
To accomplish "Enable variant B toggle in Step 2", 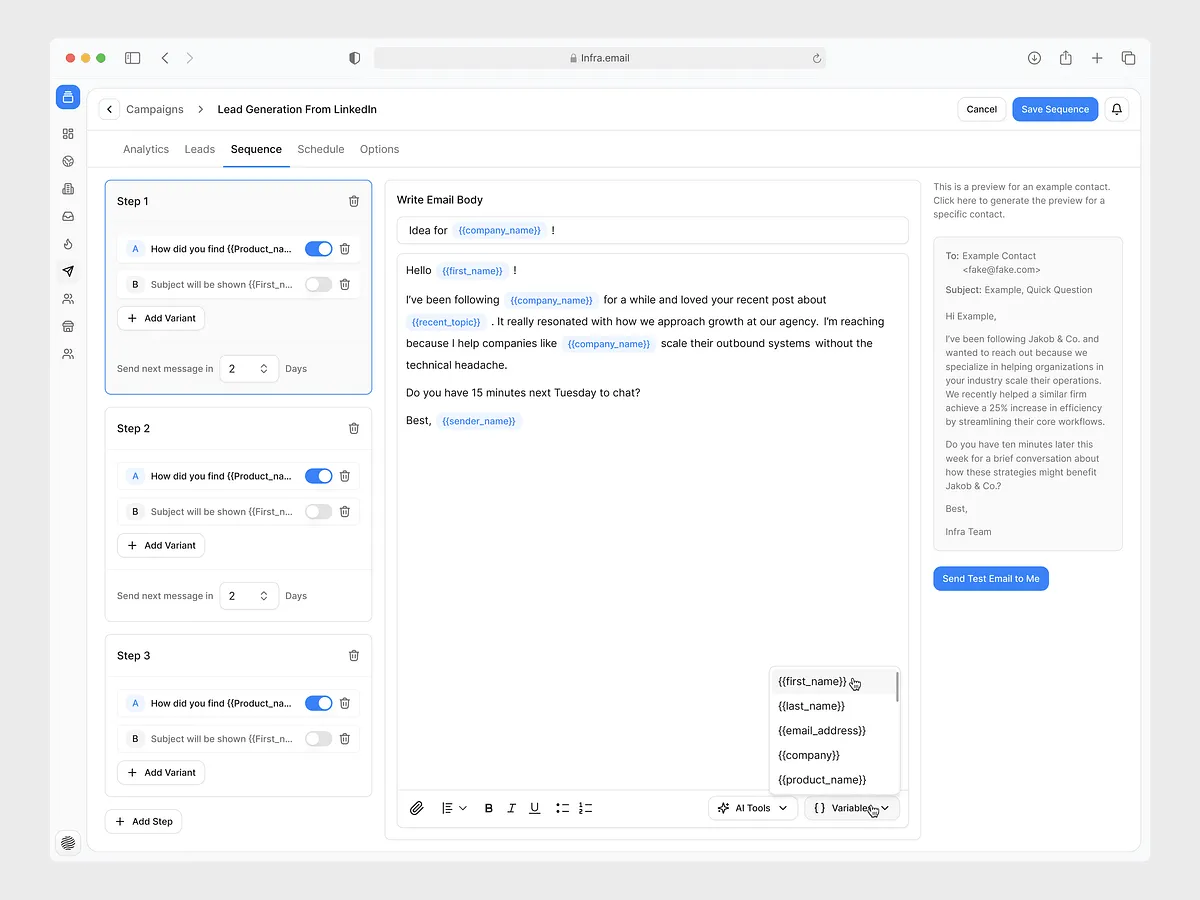I will tap(318, 511).
